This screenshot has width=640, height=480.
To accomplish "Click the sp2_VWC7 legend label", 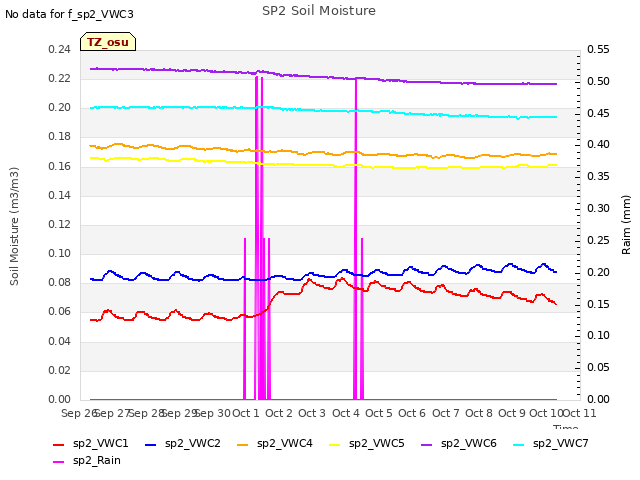I will tap(561, 443).
